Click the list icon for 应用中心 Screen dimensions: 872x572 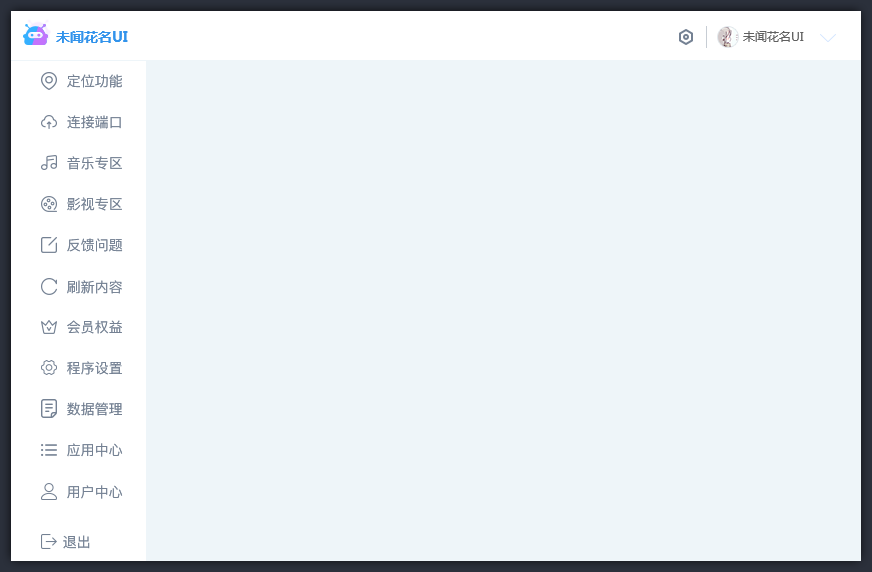(49, 450)
